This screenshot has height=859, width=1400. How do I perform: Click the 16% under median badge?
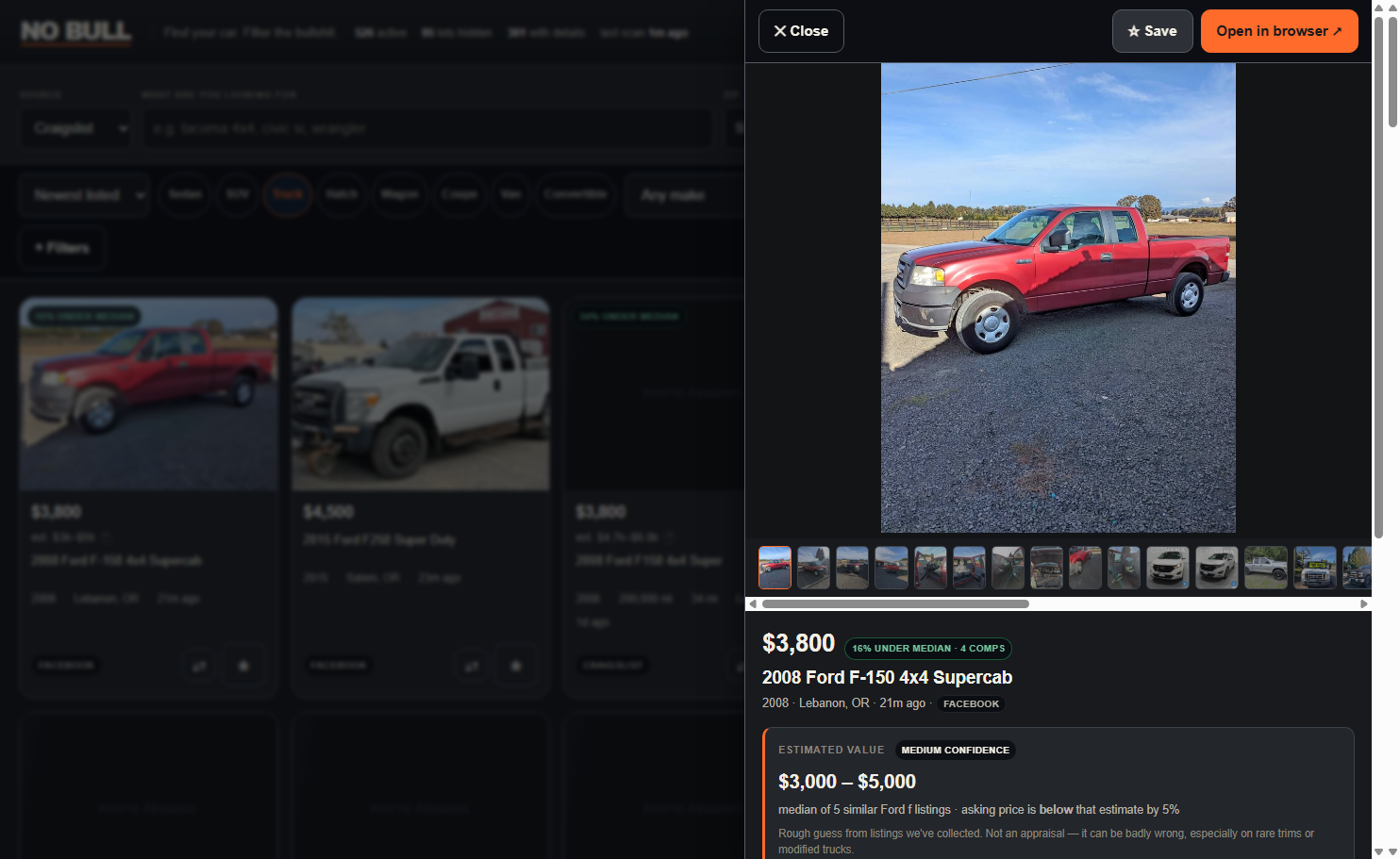coord(928,649)
